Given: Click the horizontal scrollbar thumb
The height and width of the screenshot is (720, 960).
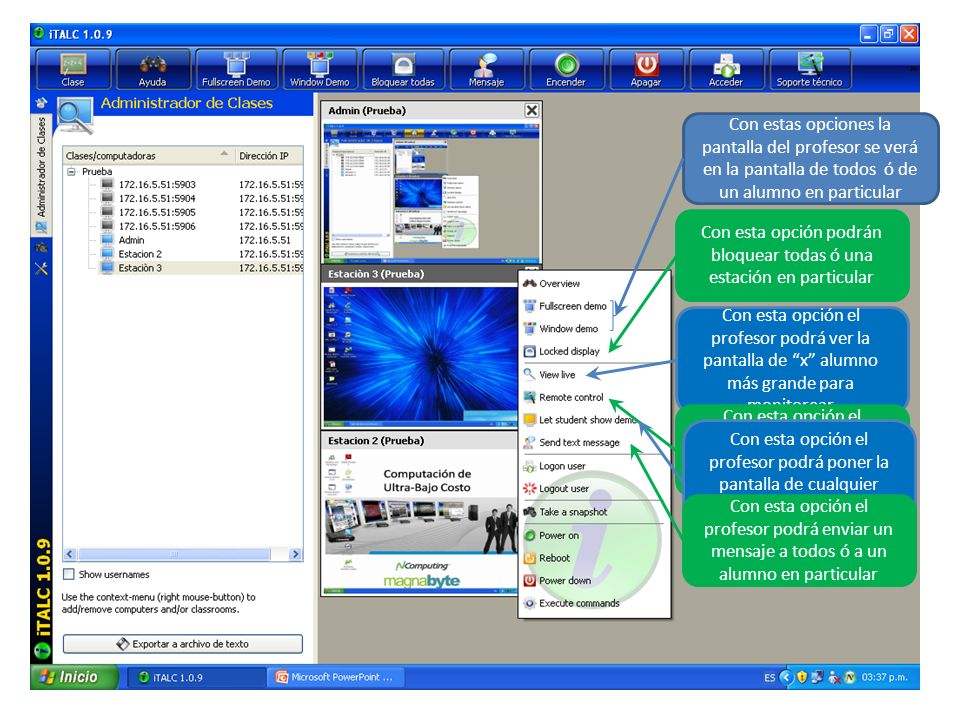Looking at the screenshot, I should point(174,554).
